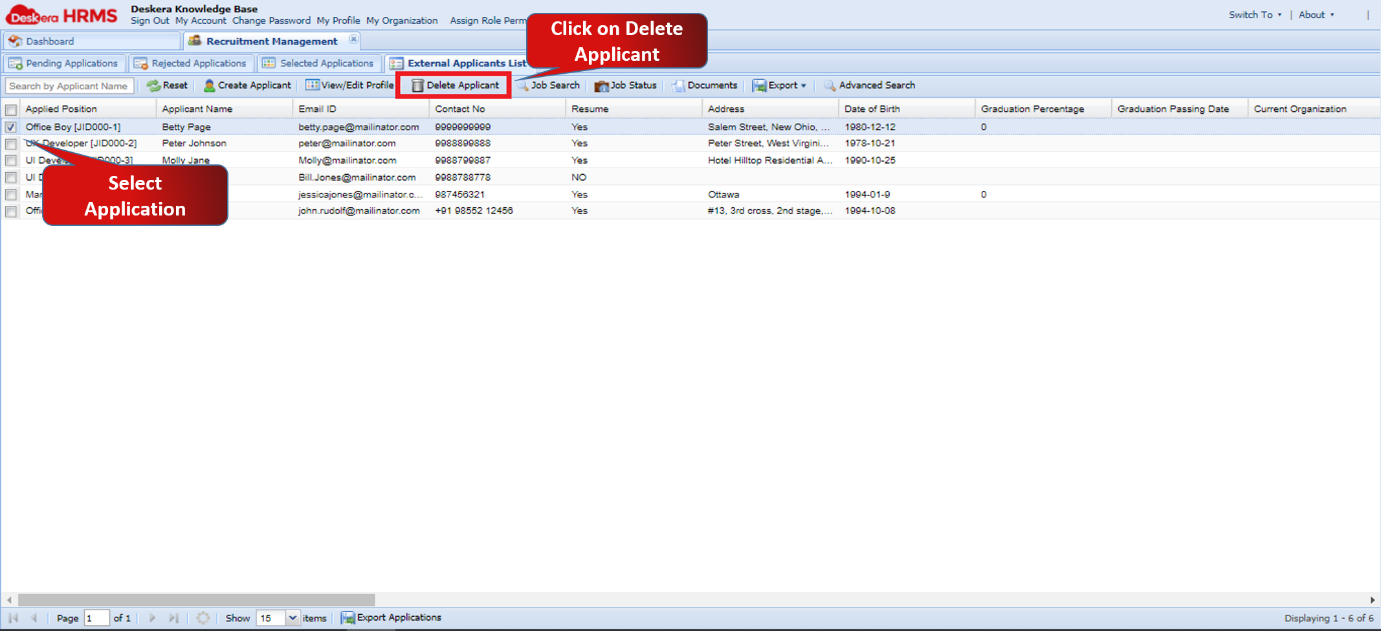Check the select-all checkbox in grid header

10,109
